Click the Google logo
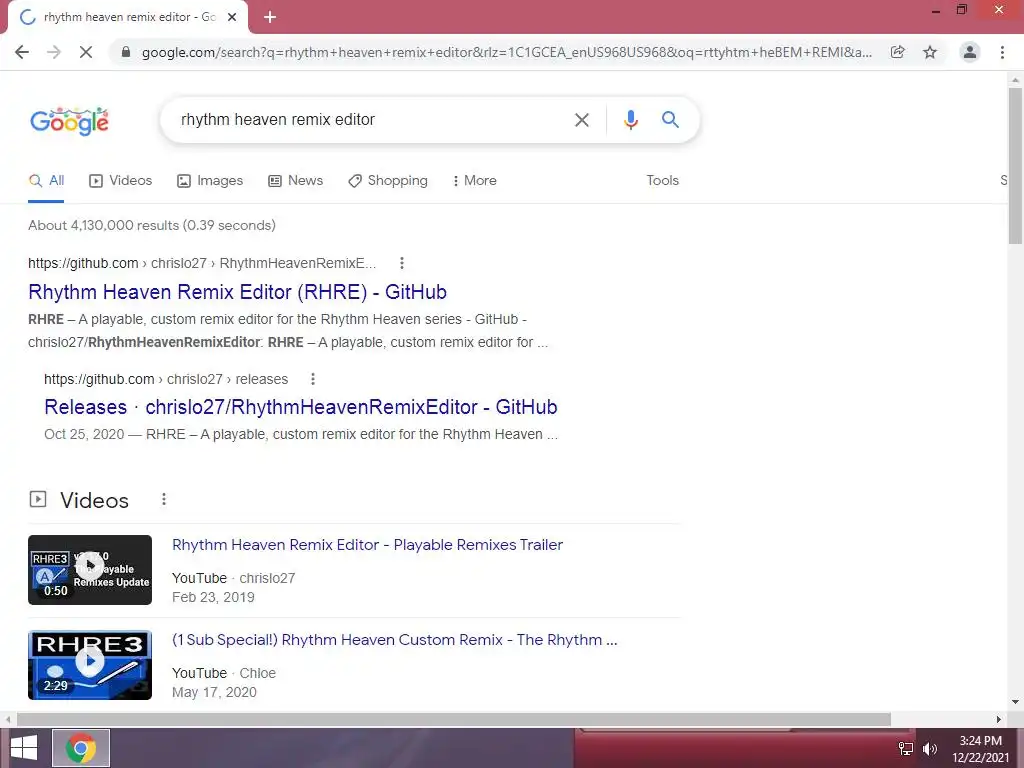The height and width of the screenshot is (768, 1024). 69,121
